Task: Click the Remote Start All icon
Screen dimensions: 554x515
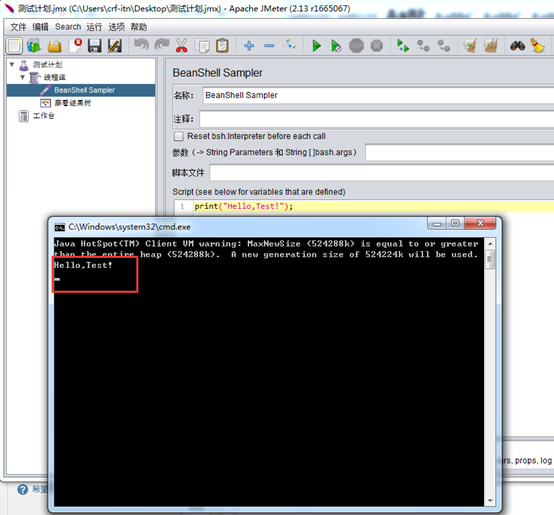Action: coord(403,46)
